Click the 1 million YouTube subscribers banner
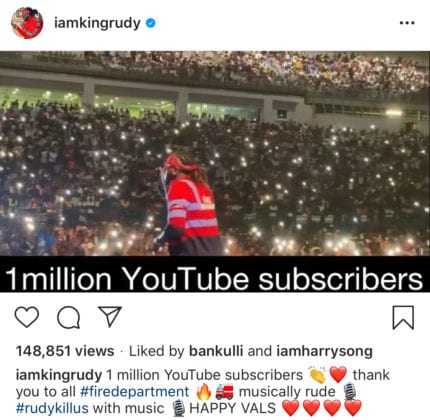The image size is (430, 420). pyautogui.click(x=215, y=274)
